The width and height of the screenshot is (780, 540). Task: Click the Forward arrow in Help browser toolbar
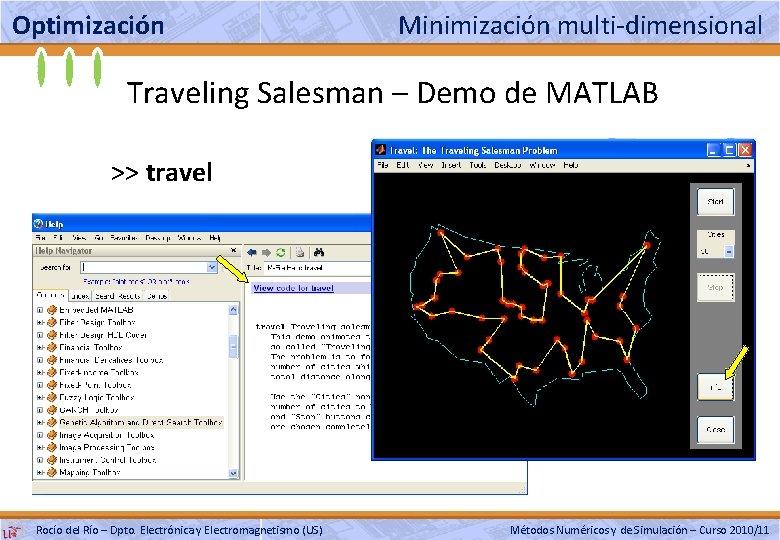[266, 252]
